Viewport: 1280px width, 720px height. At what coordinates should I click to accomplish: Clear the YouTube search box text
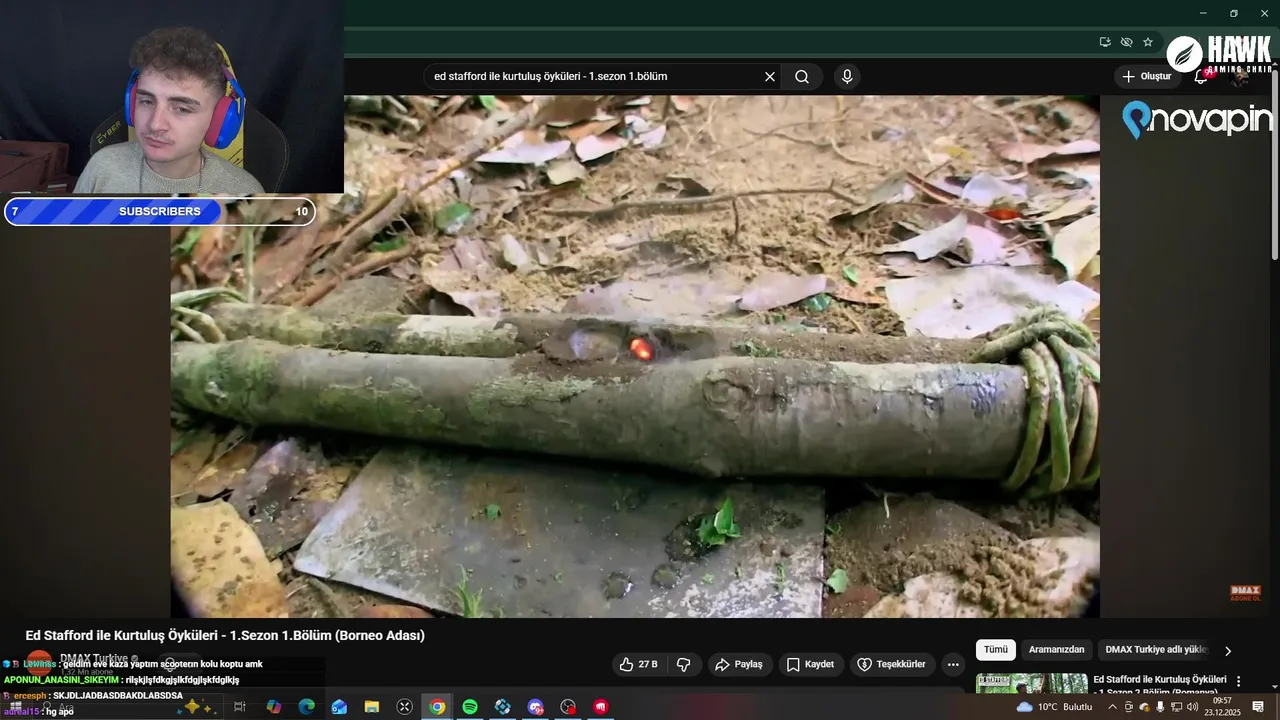coord(770,77)
